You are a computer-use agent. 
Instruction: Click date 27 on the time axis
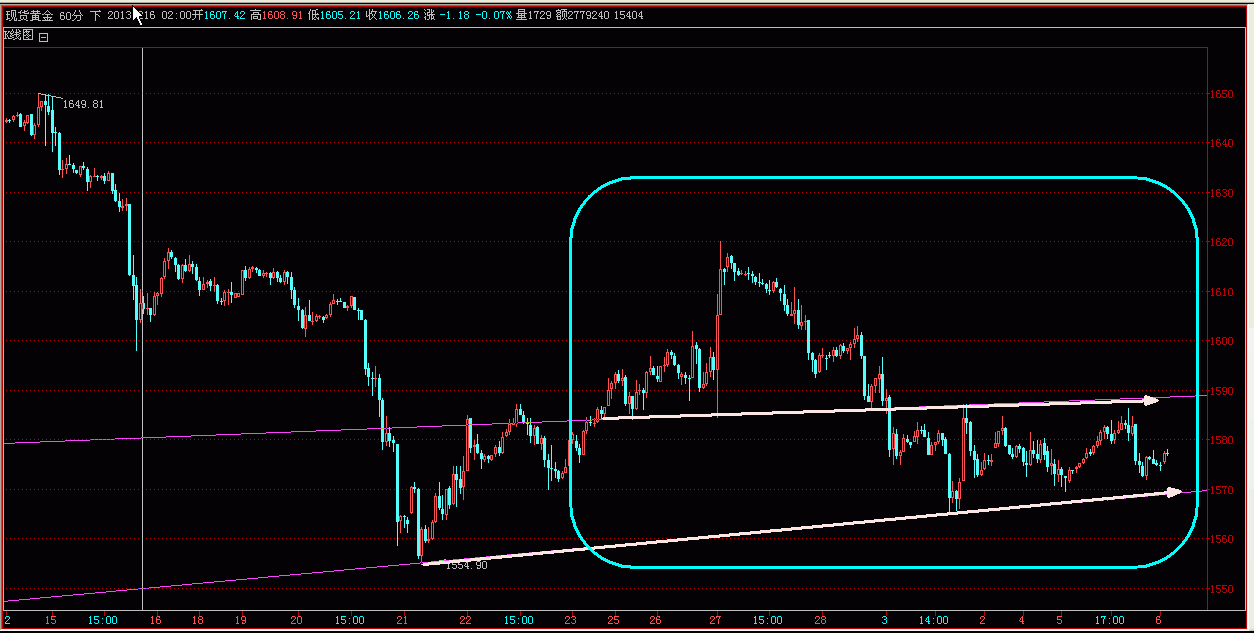tap(716, 620)
